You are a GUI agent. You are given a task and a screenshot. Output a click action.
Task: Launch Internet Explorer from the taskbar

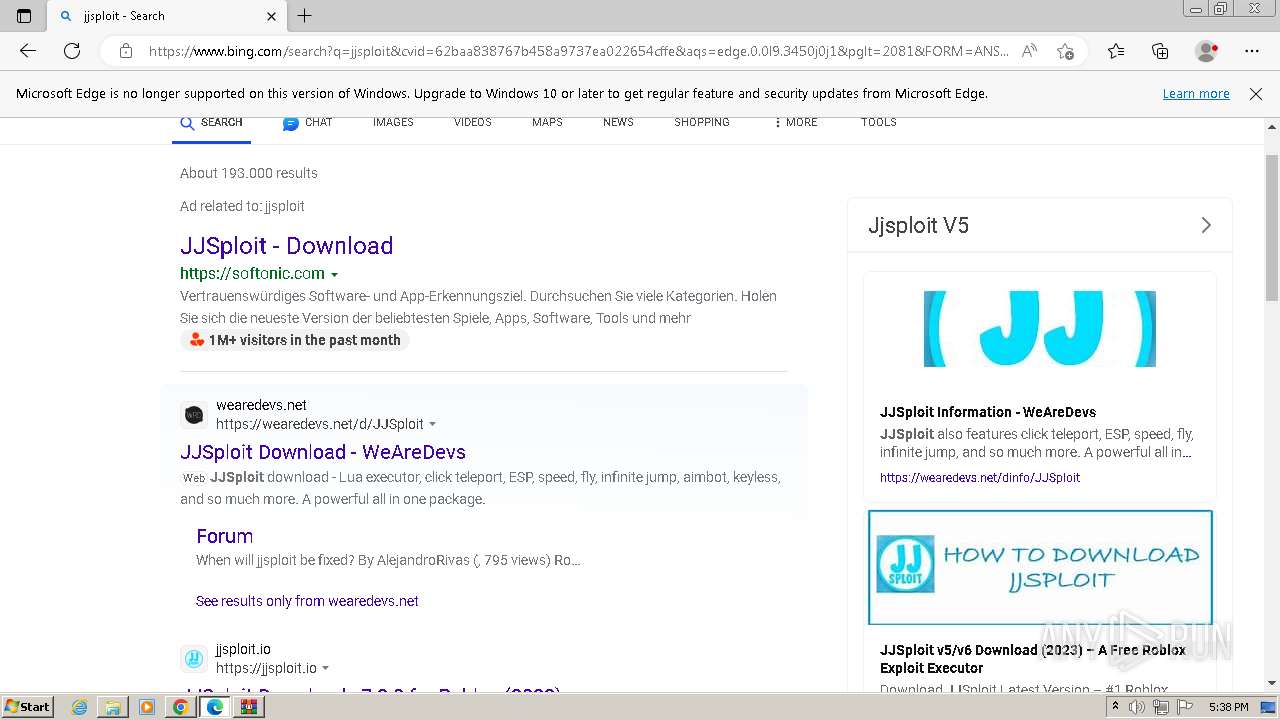tap(79, 707)
